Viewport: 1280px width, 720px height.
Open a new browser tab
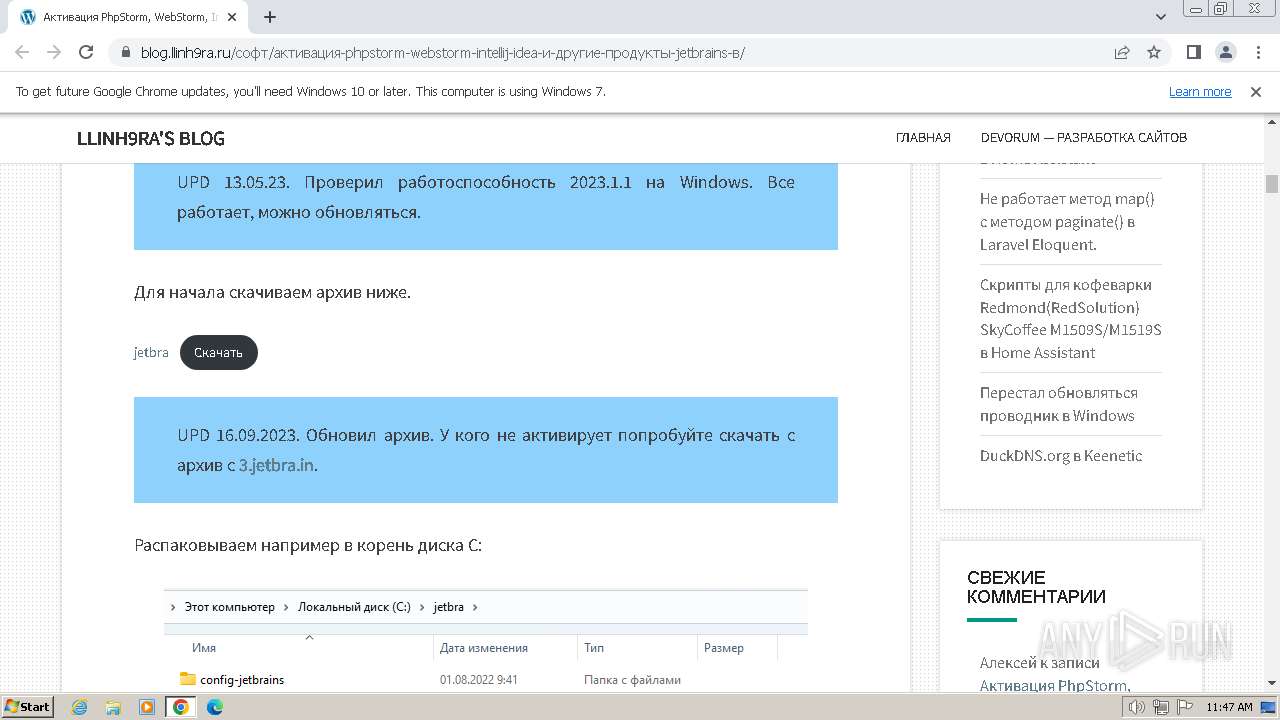[x=270, y=17]
